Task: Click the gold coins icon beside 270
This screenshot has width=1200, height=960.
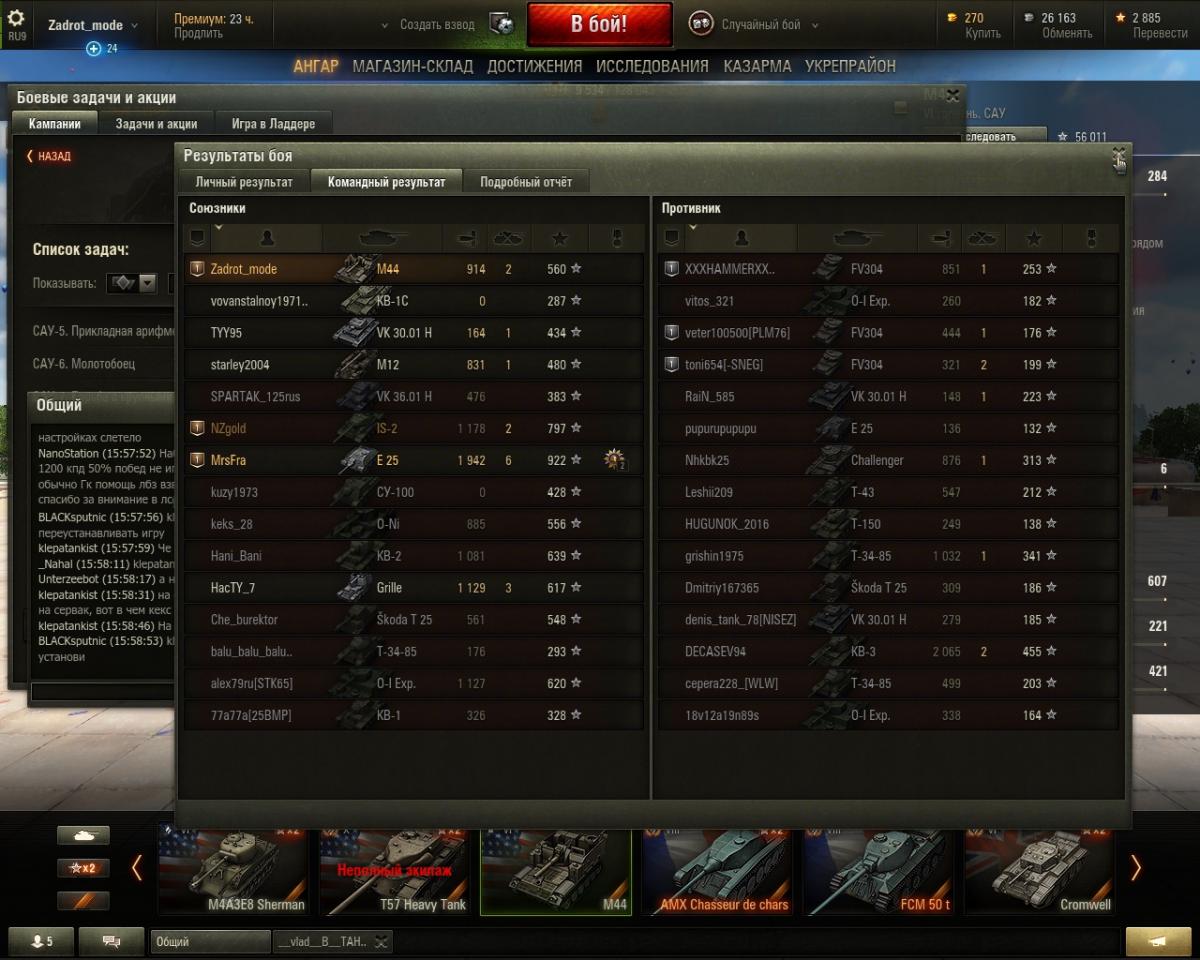Action: [951, 17]
